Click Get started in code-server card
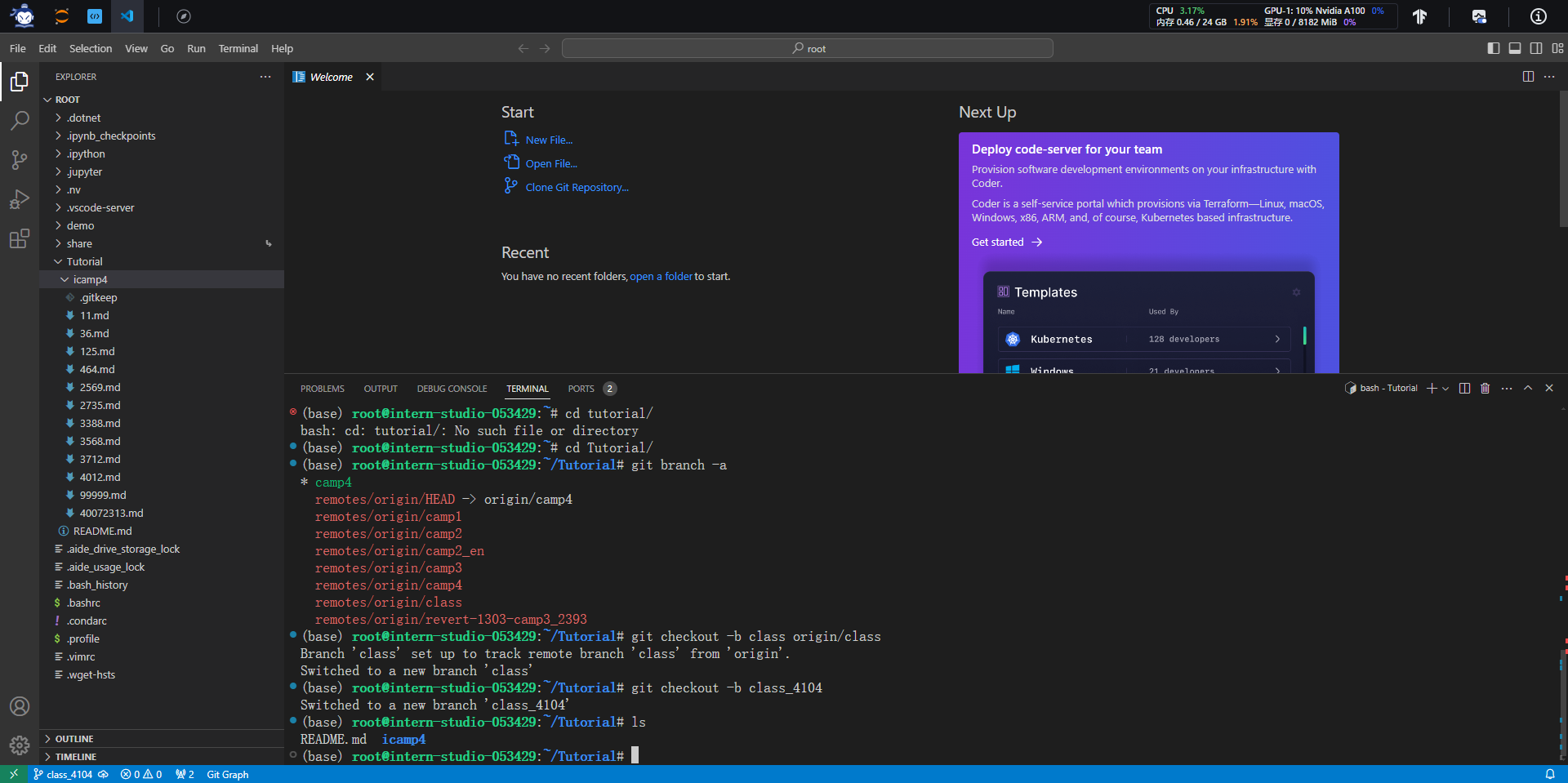Viewport: 1568px width, 783px height. click(1007, 242)
